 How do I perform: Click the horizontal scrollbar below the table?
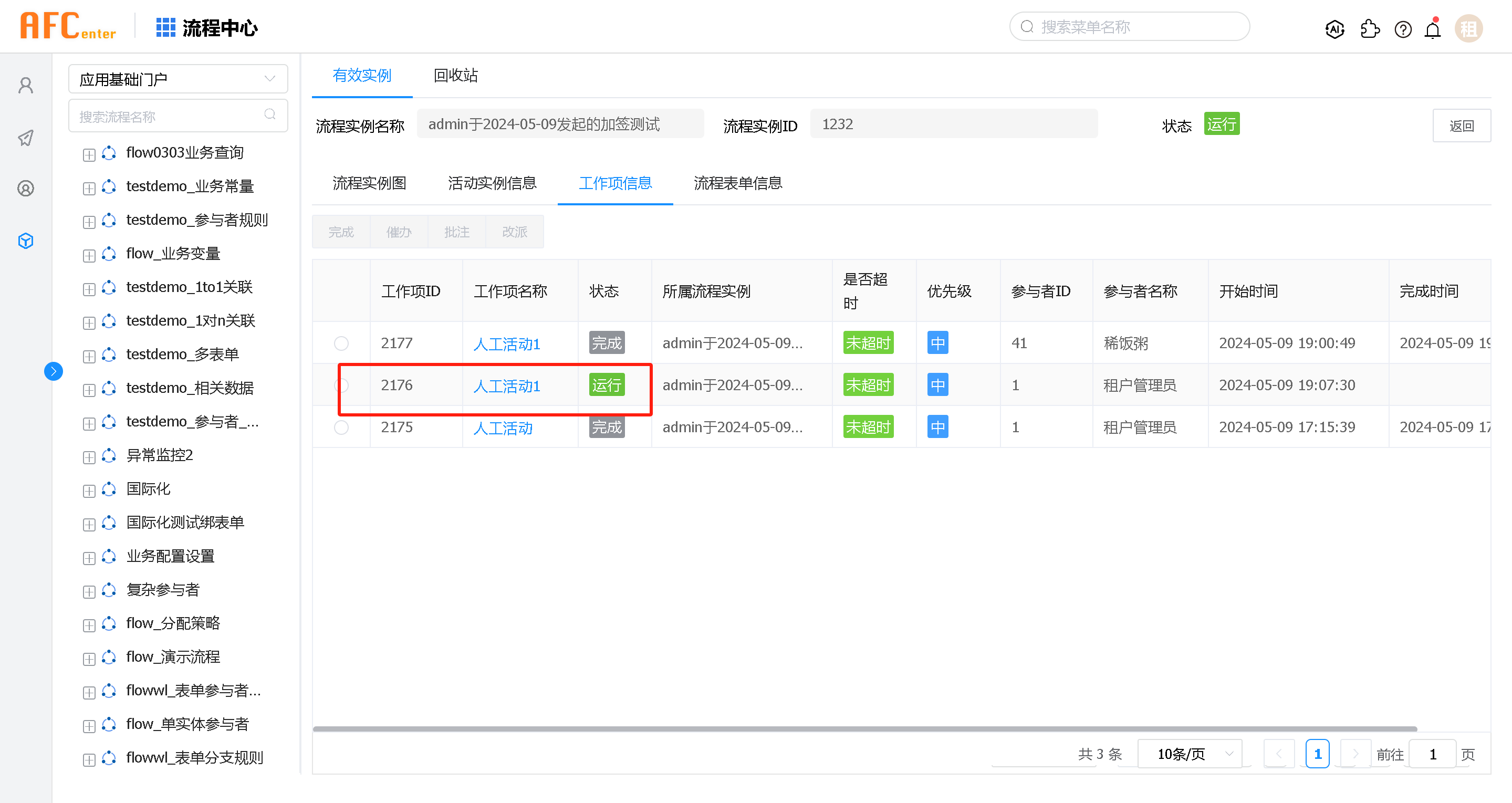(864, 729)
